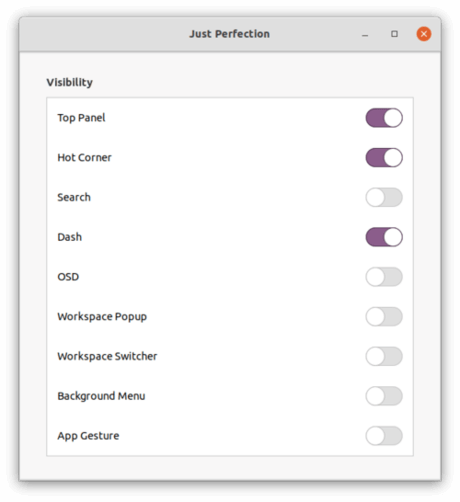Minimize the Just Perfection window
This screenshot has height=502, width=460.
[x=365, y=35]
